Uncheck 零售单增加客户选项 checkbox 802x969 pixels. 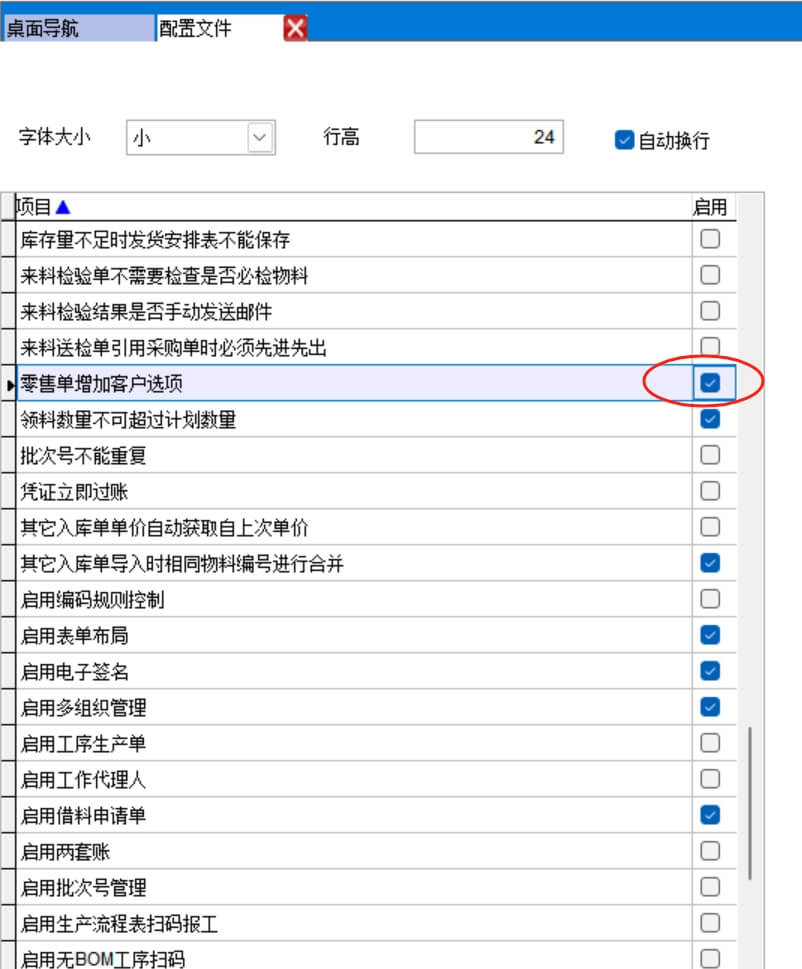[710, 383]
